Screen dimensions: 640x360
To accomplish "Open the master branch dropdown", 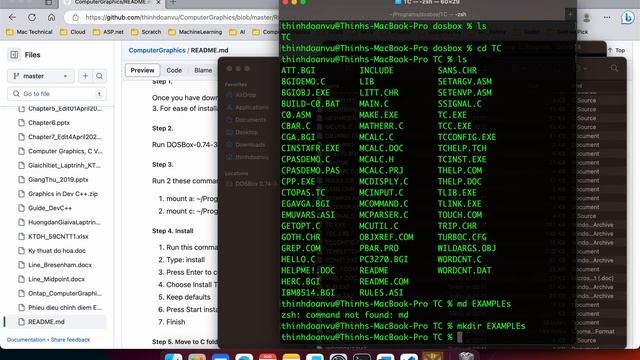I will (x=40, y=76).
